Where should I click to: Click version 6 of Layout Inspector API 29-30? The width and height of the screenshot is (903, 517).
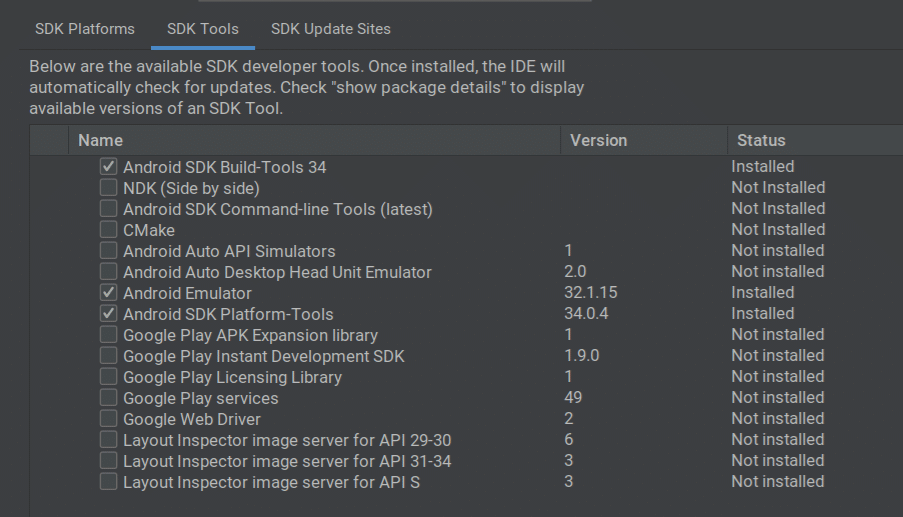568,440
